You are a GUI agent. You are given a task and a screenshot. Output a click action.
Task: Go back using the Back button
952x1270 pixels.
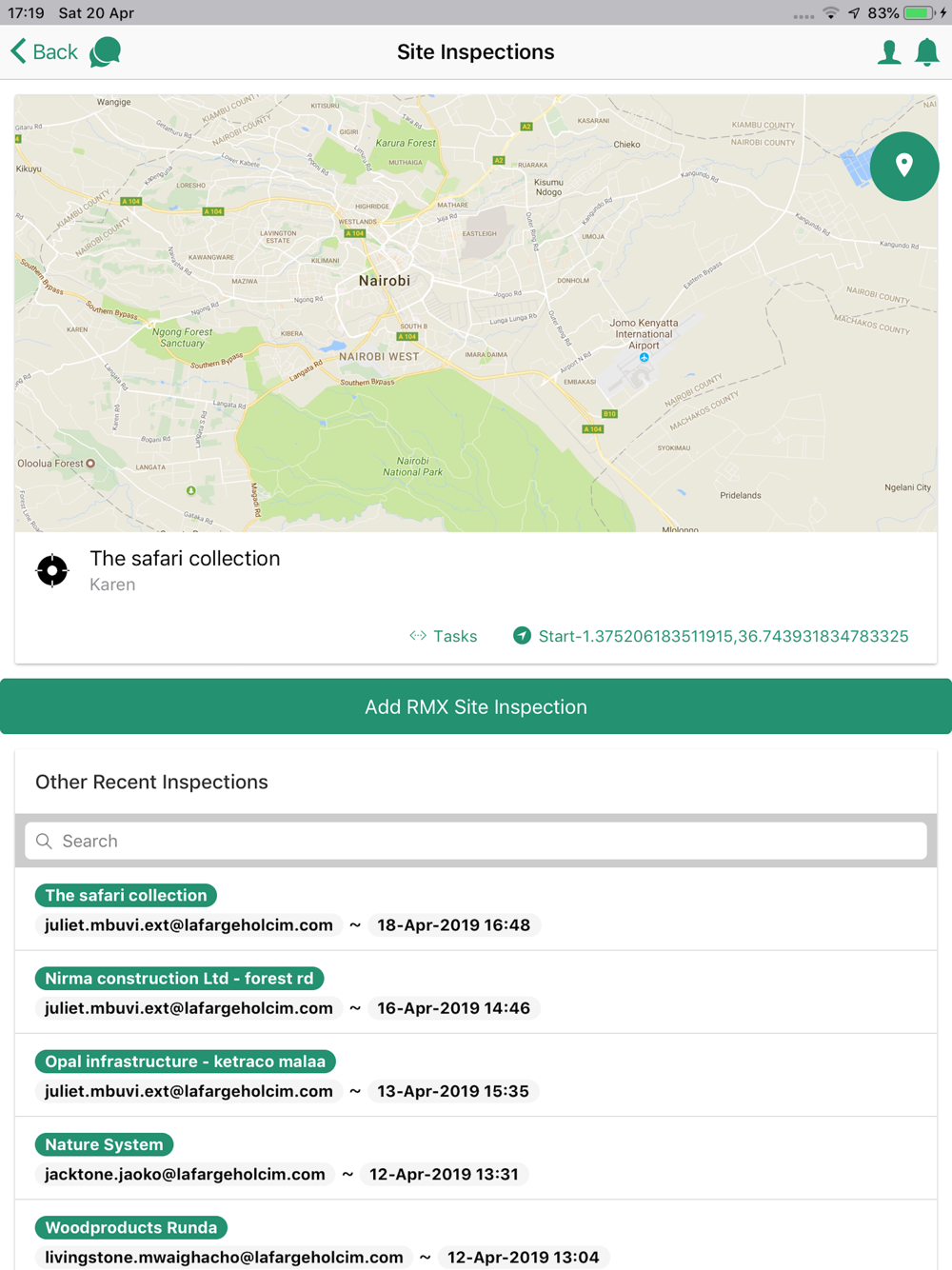coord(45,52)
